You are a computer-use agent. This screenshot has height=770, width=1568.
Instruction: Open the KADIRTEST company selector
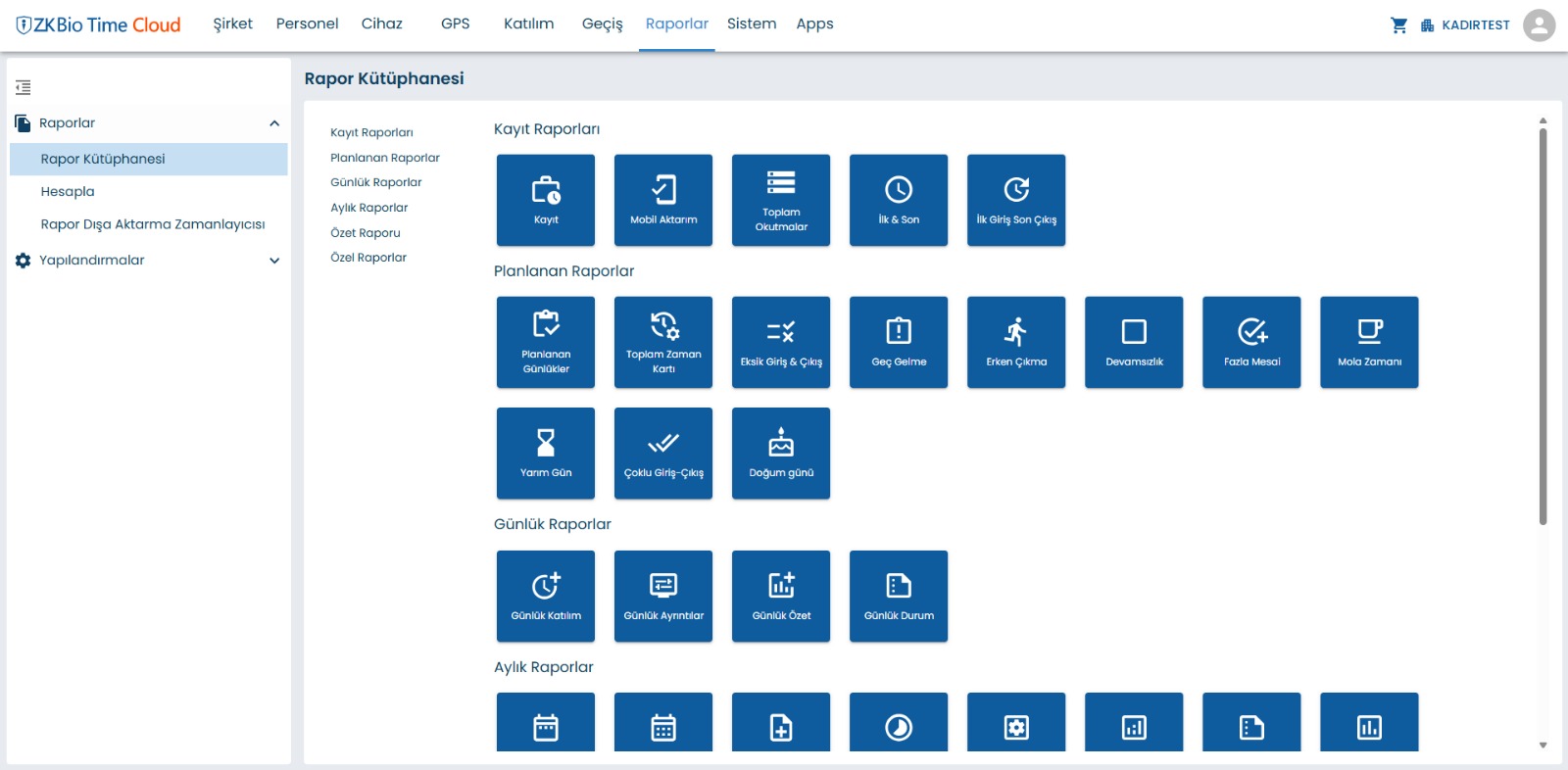click(x=1465, y=25)
